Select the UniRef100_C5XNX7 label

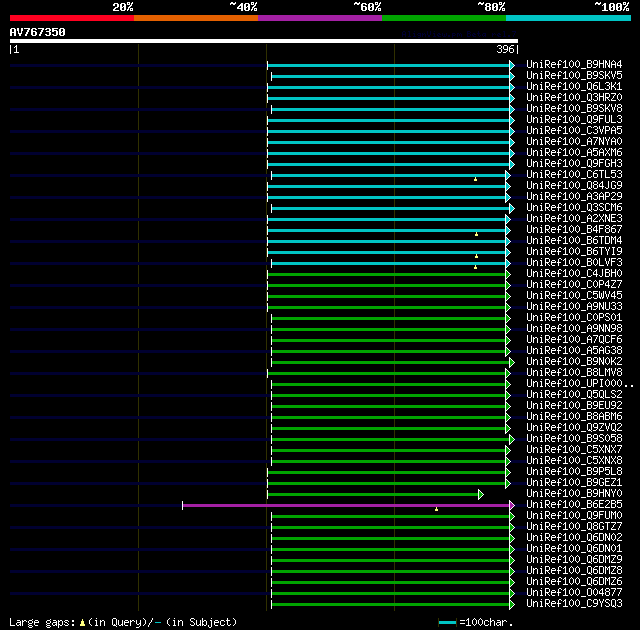[574, 450]
